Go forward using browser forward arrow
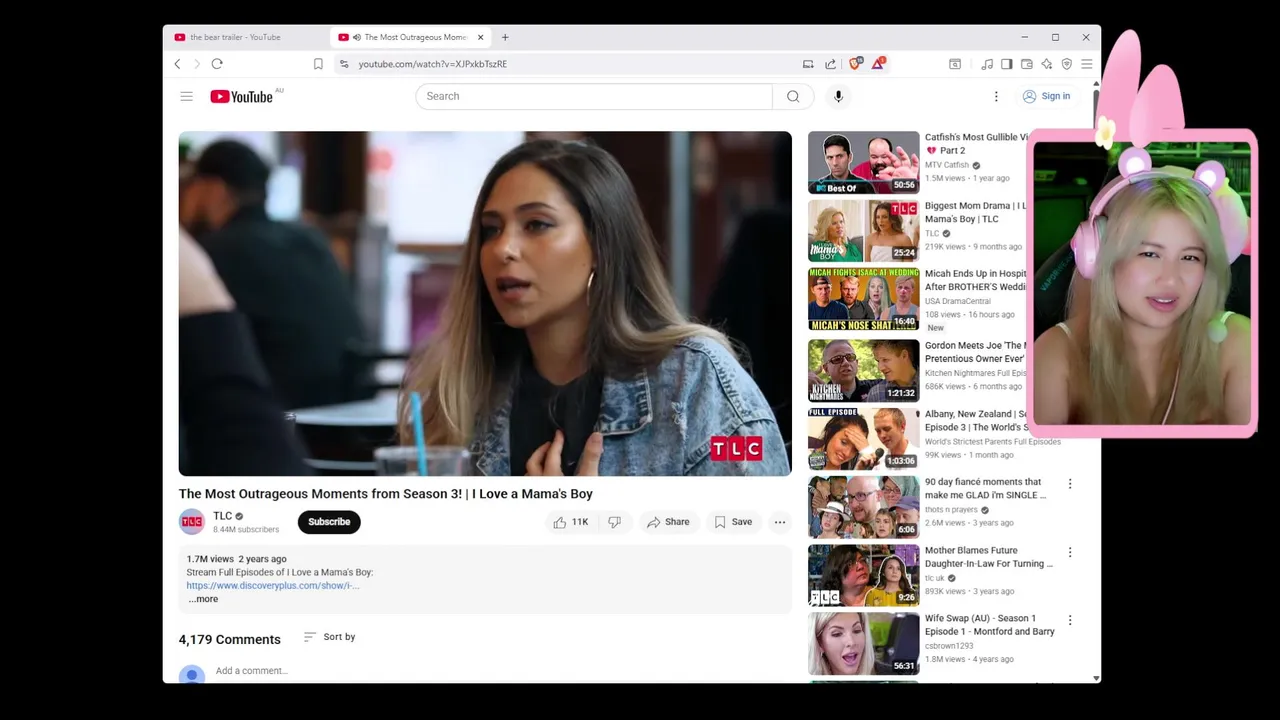 tap(197, 64)
